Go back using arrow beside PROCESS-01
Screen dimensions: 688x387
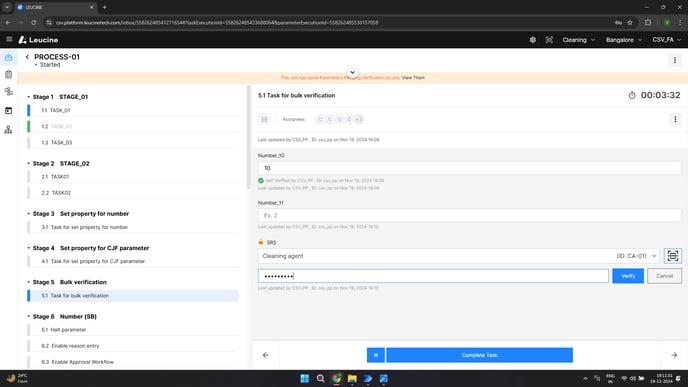tap(27, 57)
